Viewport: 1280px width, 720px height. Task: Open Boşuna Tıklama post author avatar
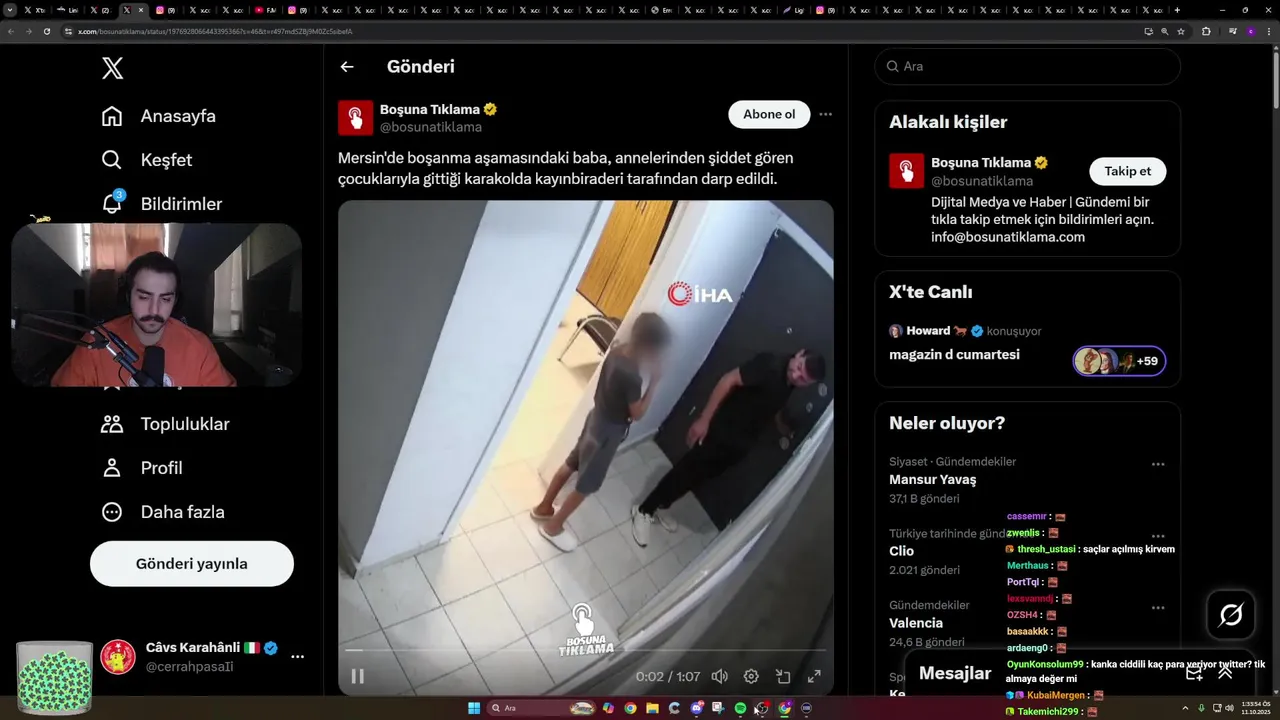[355, 118]
